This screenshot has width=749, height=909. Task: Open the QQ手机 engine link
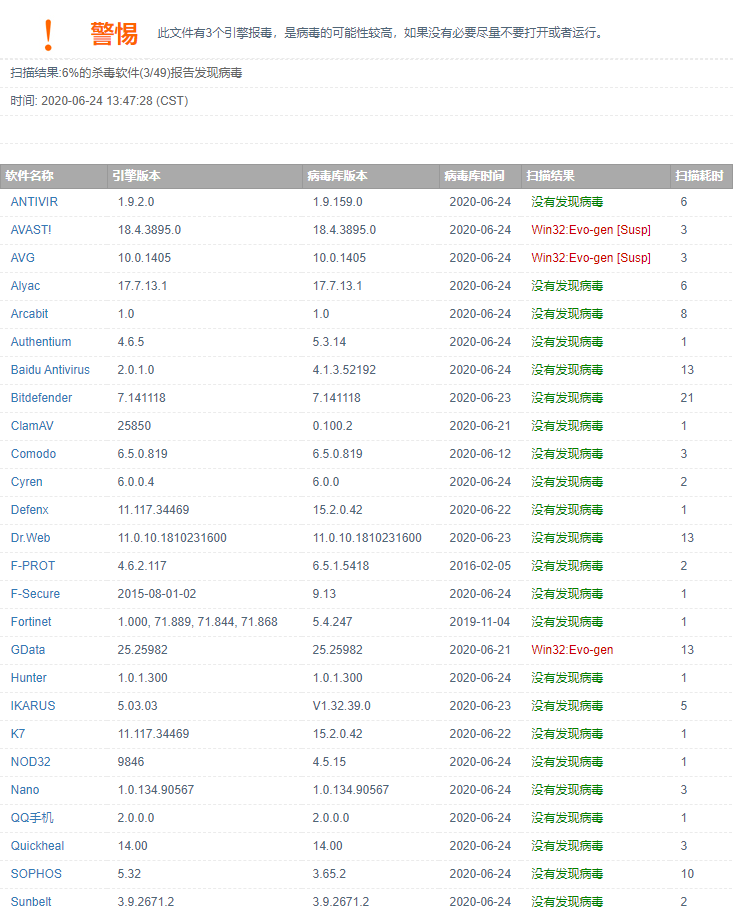coord(32,818)
